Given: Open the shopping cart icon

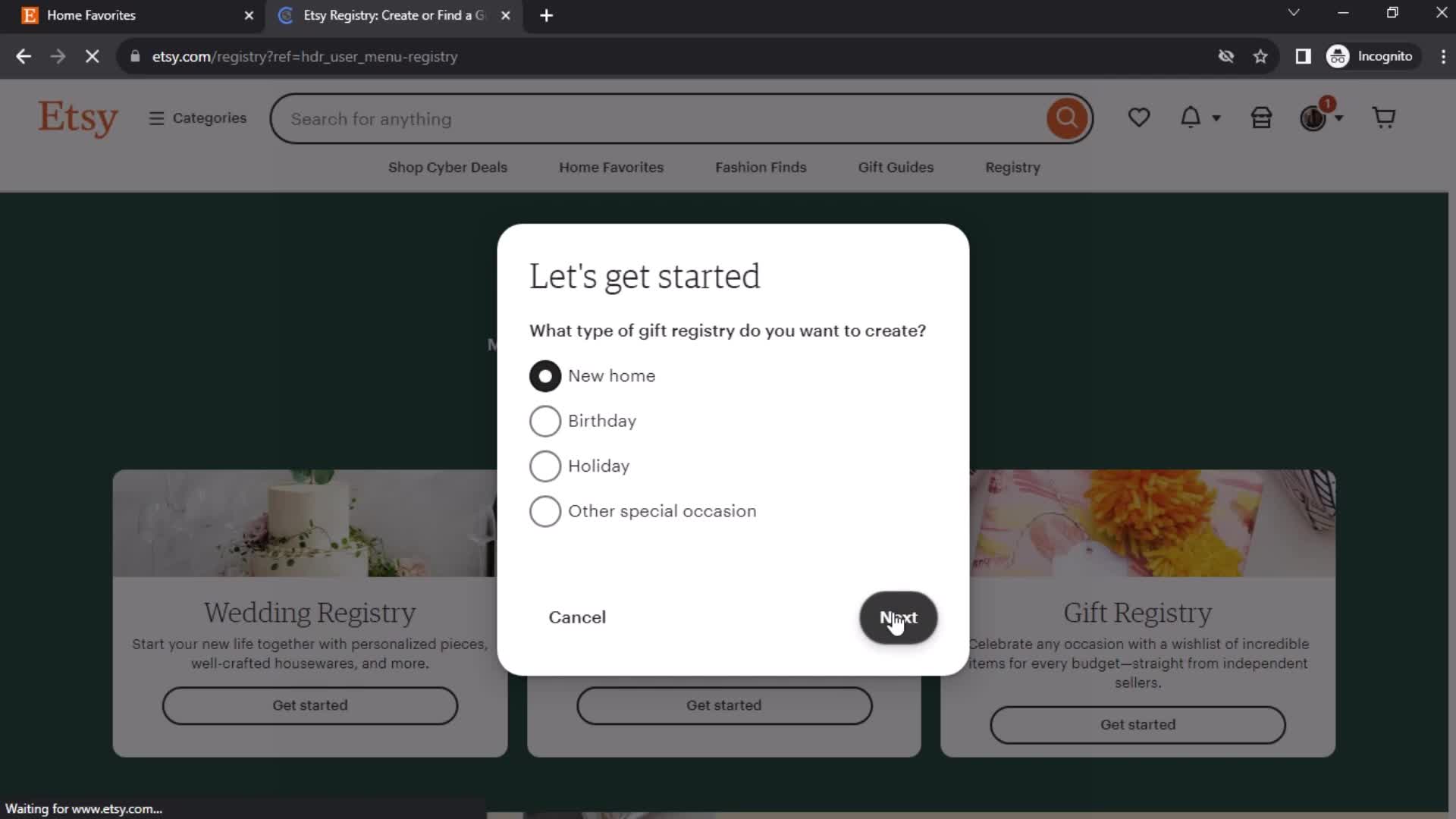Looking at the screenshot, I should pyautogui.click(x=1384, y=118).
